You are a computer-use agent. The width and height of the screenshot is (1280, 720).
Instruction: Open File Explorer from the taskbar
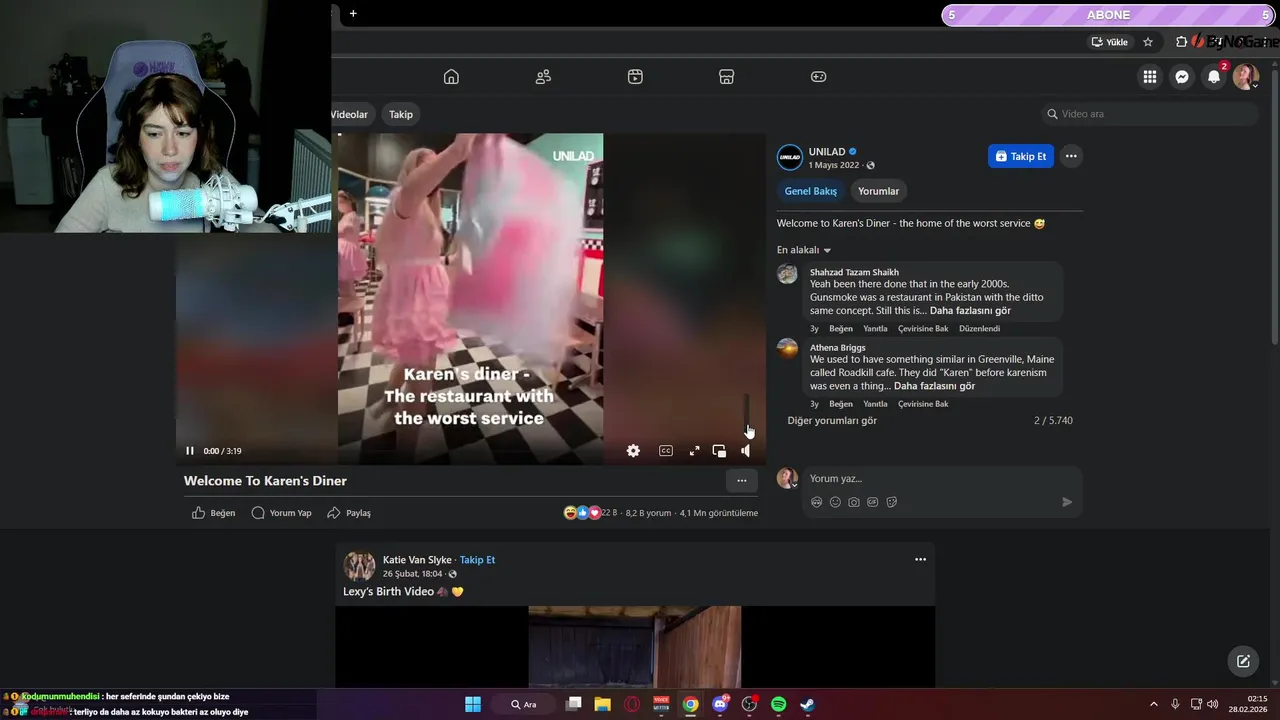(x=602, y=704)
